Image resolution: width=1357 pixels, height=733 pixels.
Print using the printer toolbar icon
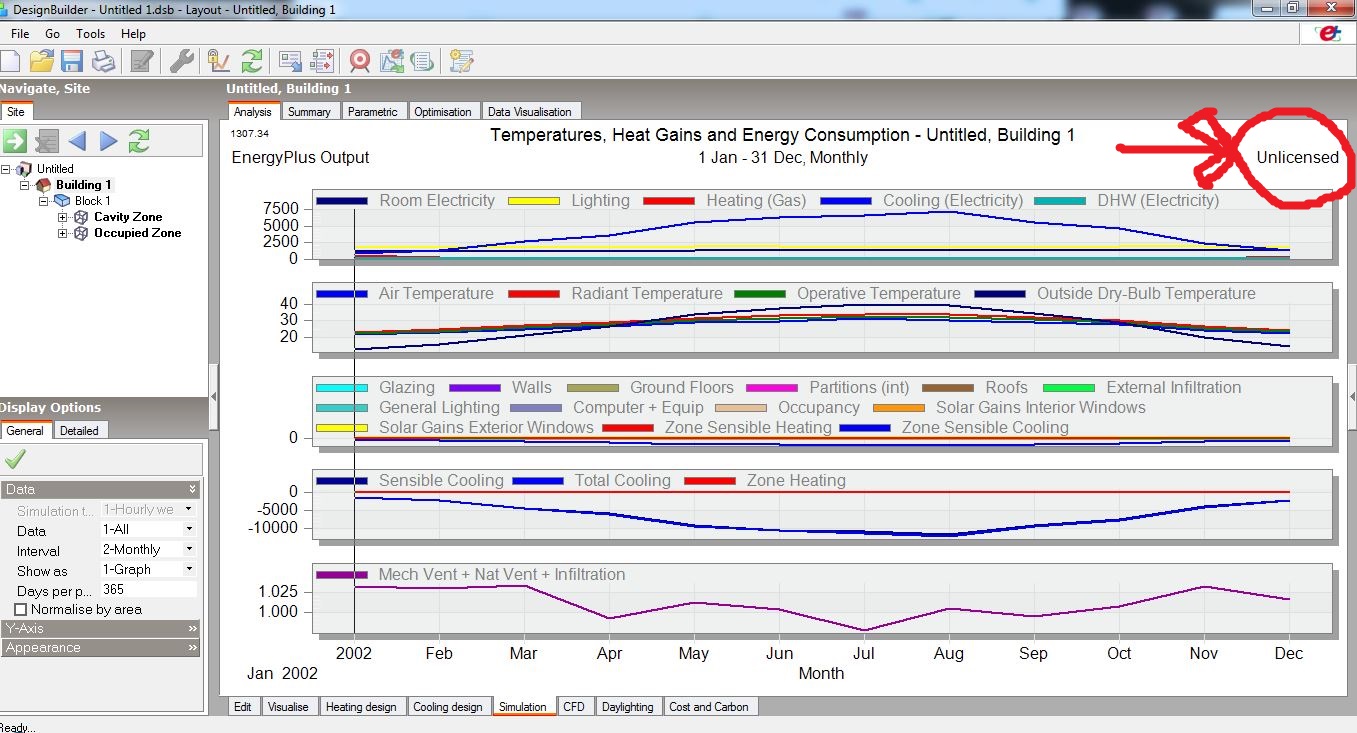click(x=103, y=61)
